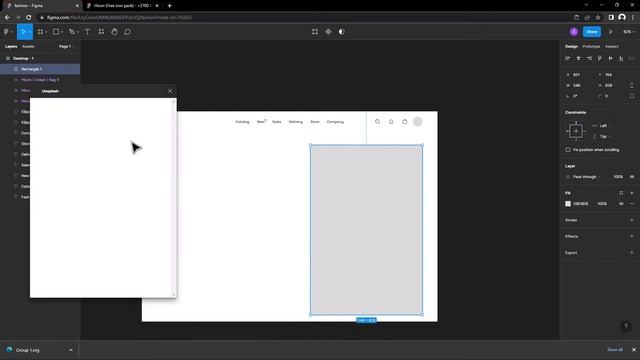
Task: Toggle fill visibility eye icon
Action: tap(621, 204)
